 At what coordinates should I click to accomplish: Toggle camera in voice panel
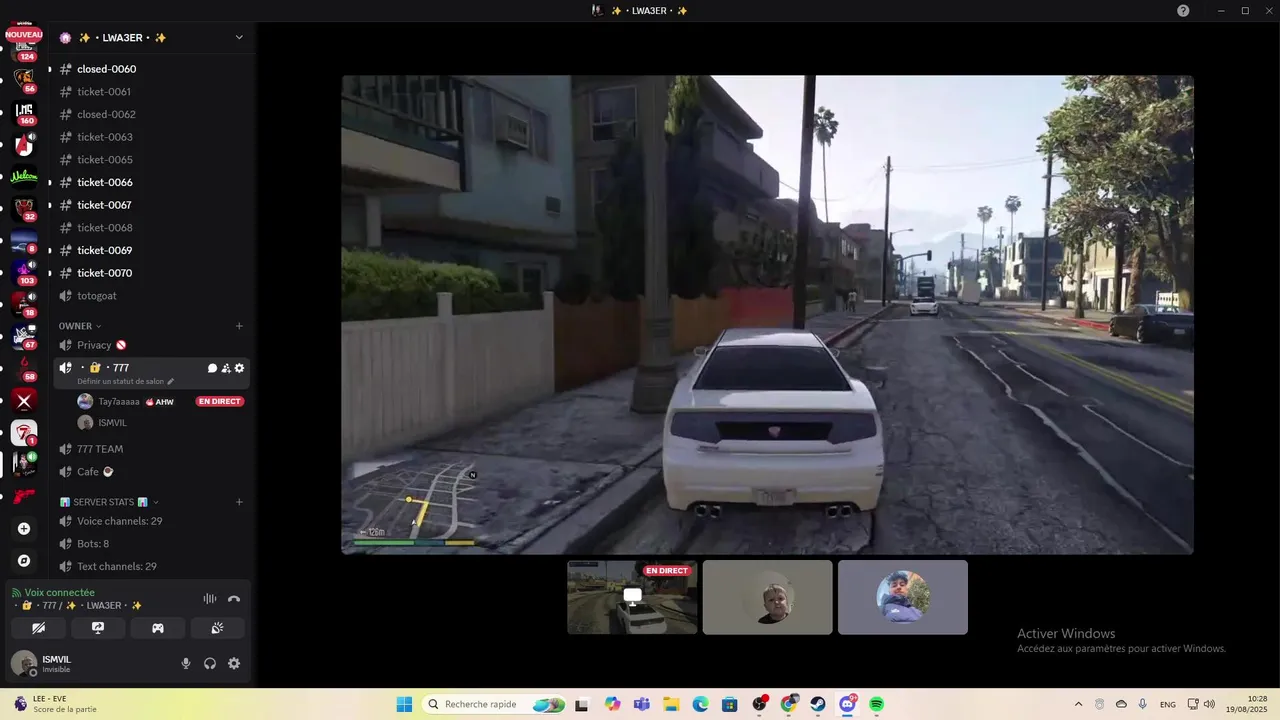click(38, 628)
